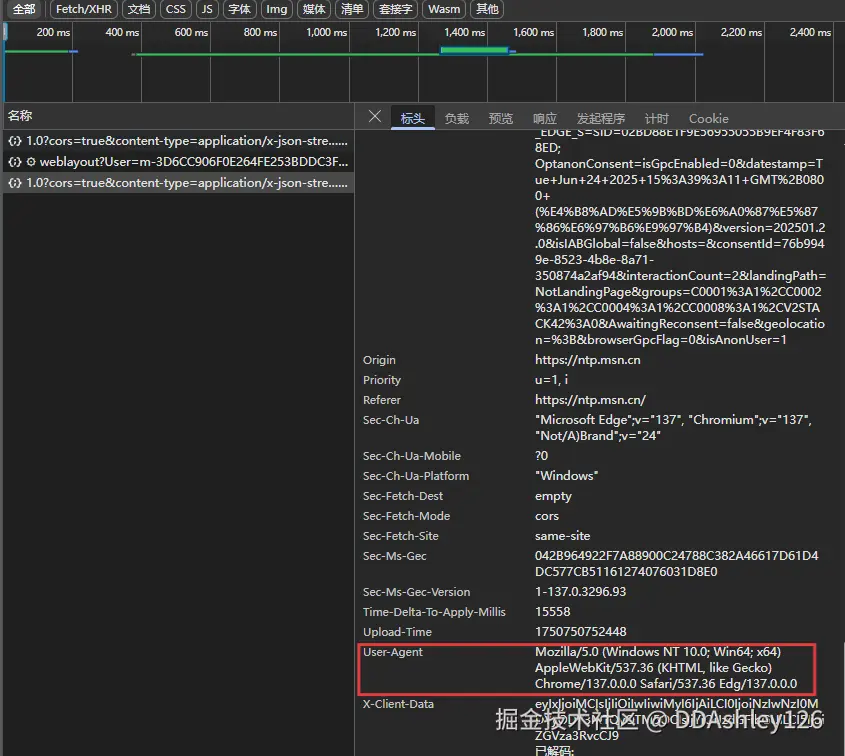Click the User-Agent header name
The image size is (845, 756).
pos(393,652)
